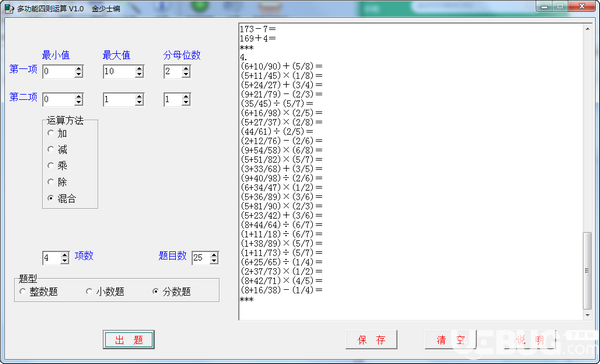Click the line "(8+44/64)÷(6/7)＝"

[x=281, y=224]
